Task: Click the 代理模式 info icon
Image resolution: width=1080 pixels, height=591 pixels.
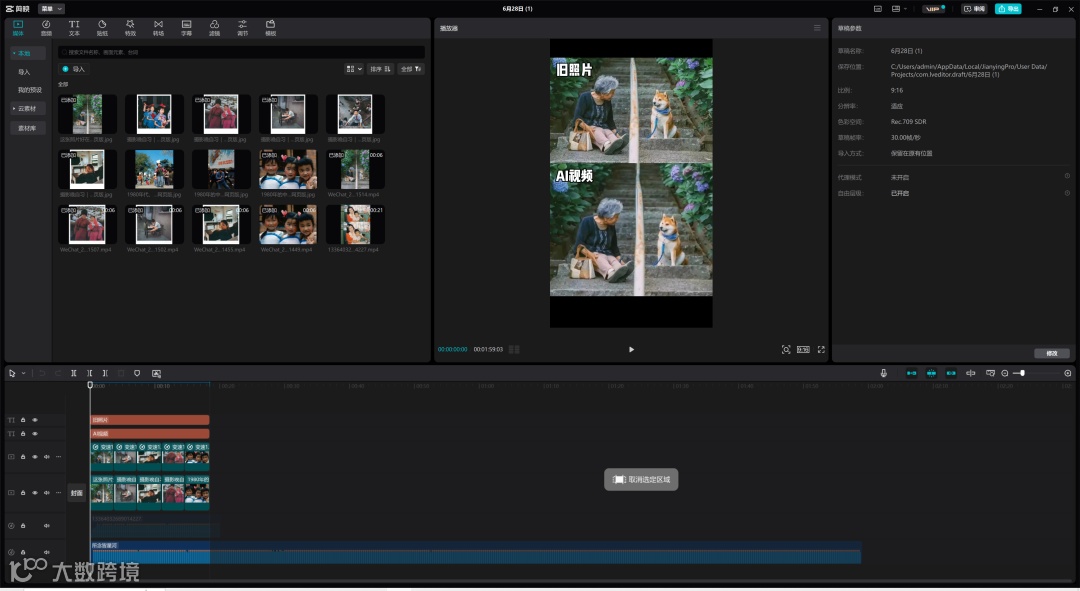Action: coord(1067,176)
